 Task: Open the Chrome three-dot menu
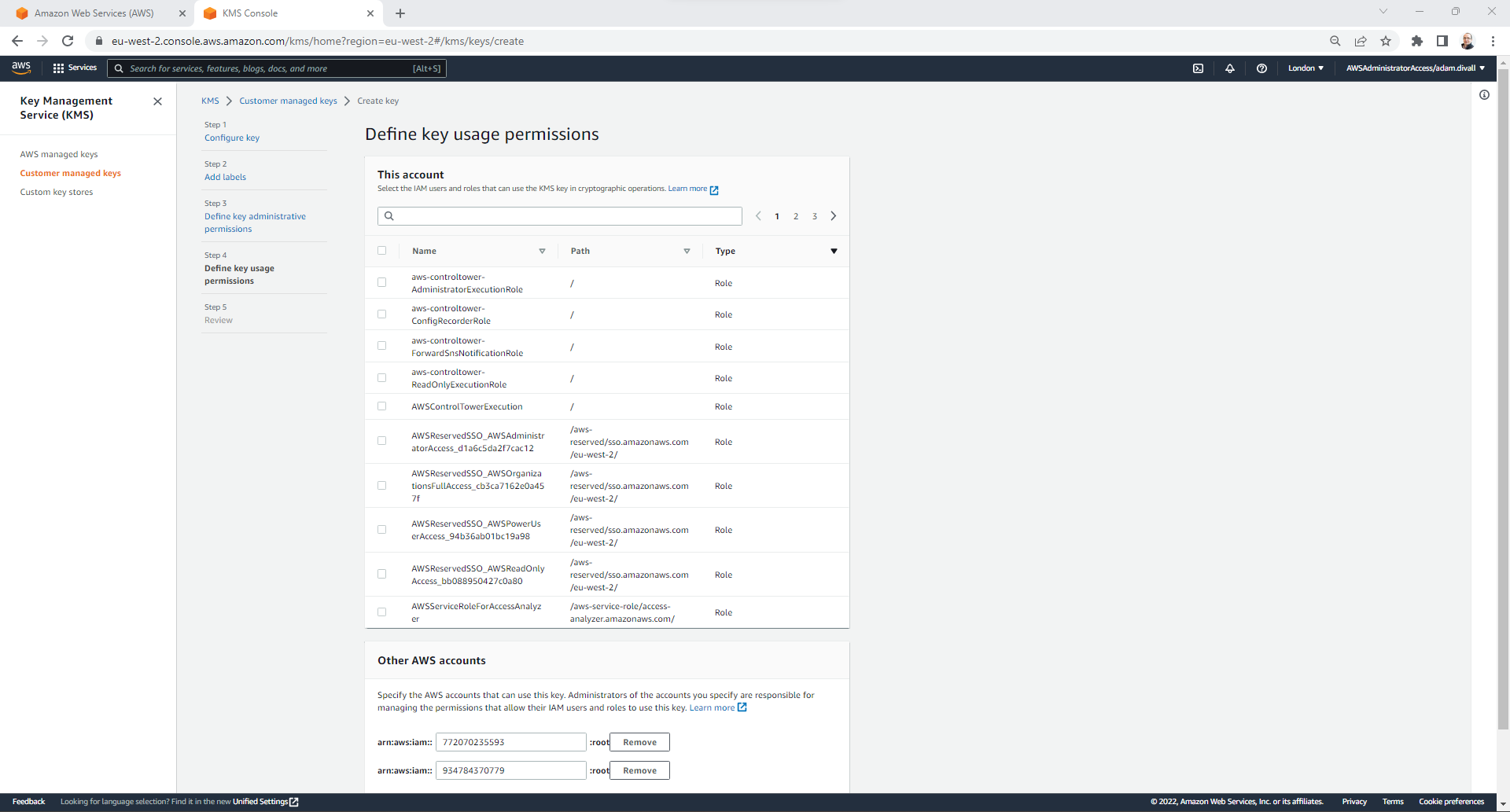(x=1493, y=41)
